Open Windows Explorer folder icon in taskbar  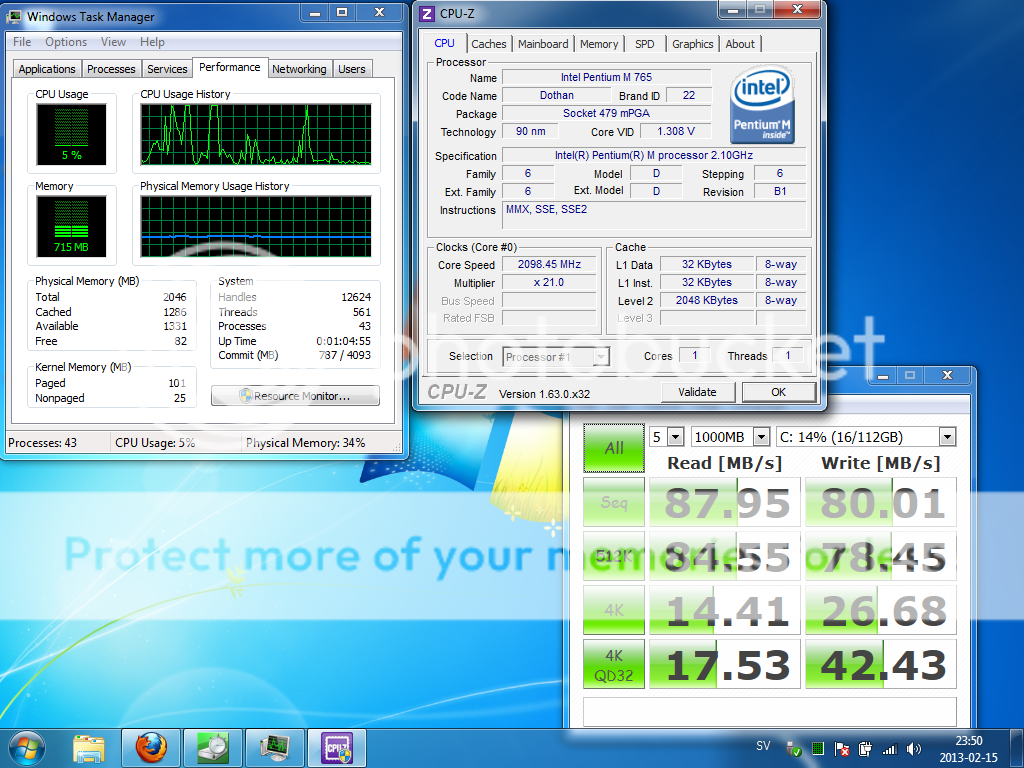(x=89, y=747)
